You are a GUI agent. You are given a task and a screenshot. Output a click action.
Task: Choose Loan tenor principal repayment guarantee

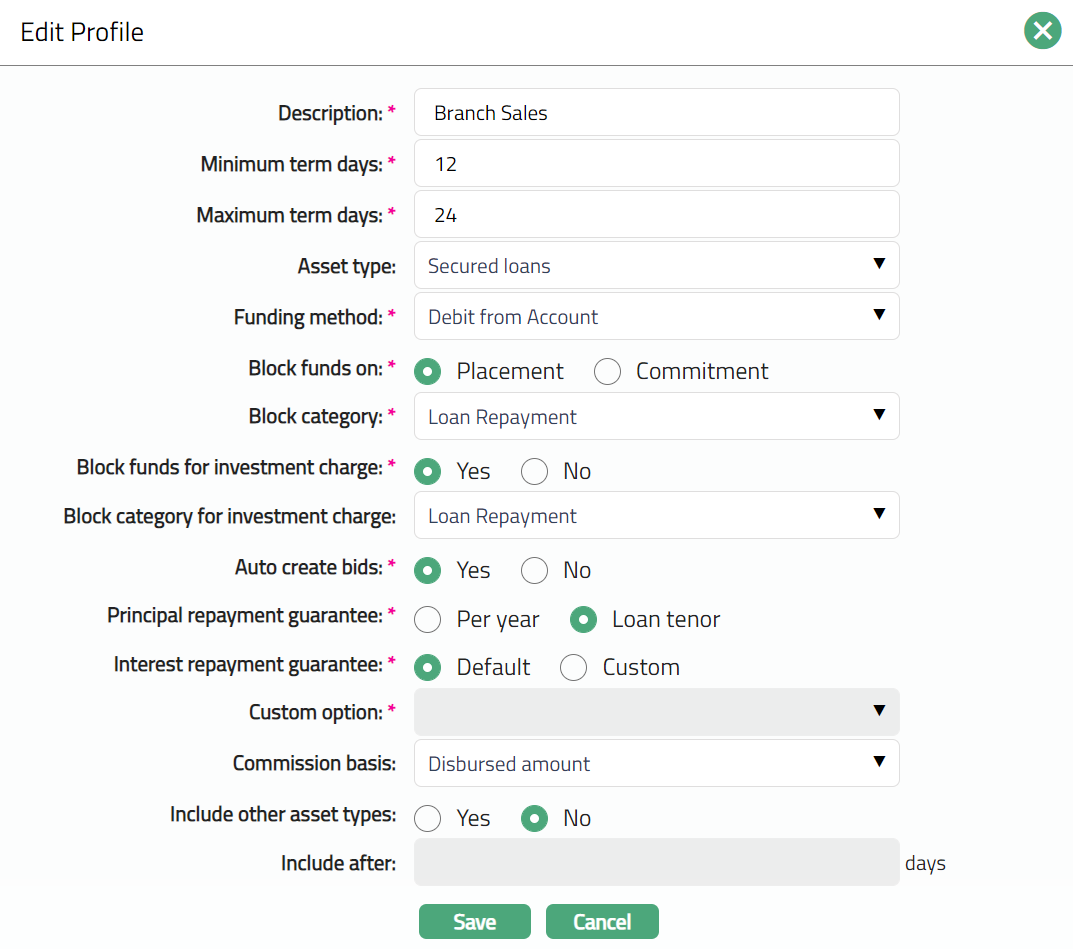pyautogui.click(x=584, y=620)
